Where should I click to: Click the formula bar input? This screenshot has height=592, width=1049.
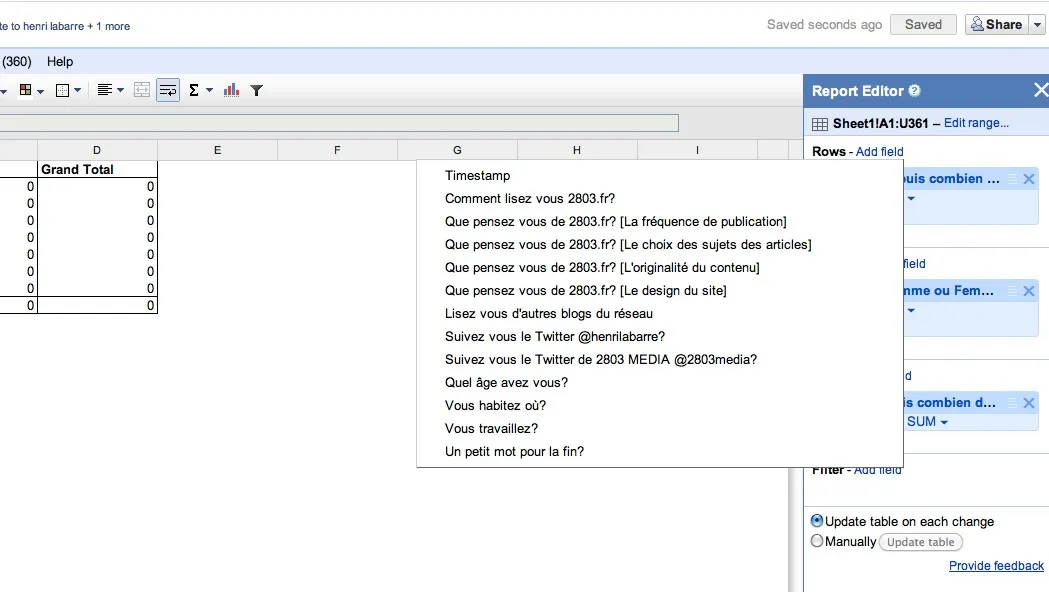(339, 123)
